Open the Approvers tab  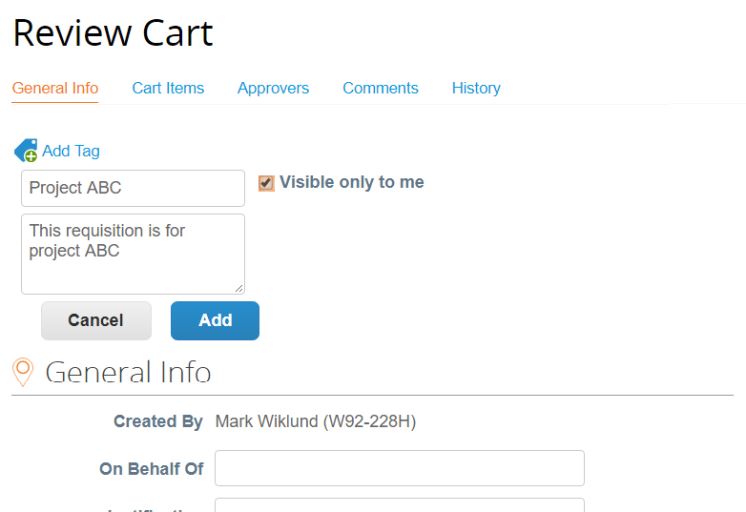273,88
